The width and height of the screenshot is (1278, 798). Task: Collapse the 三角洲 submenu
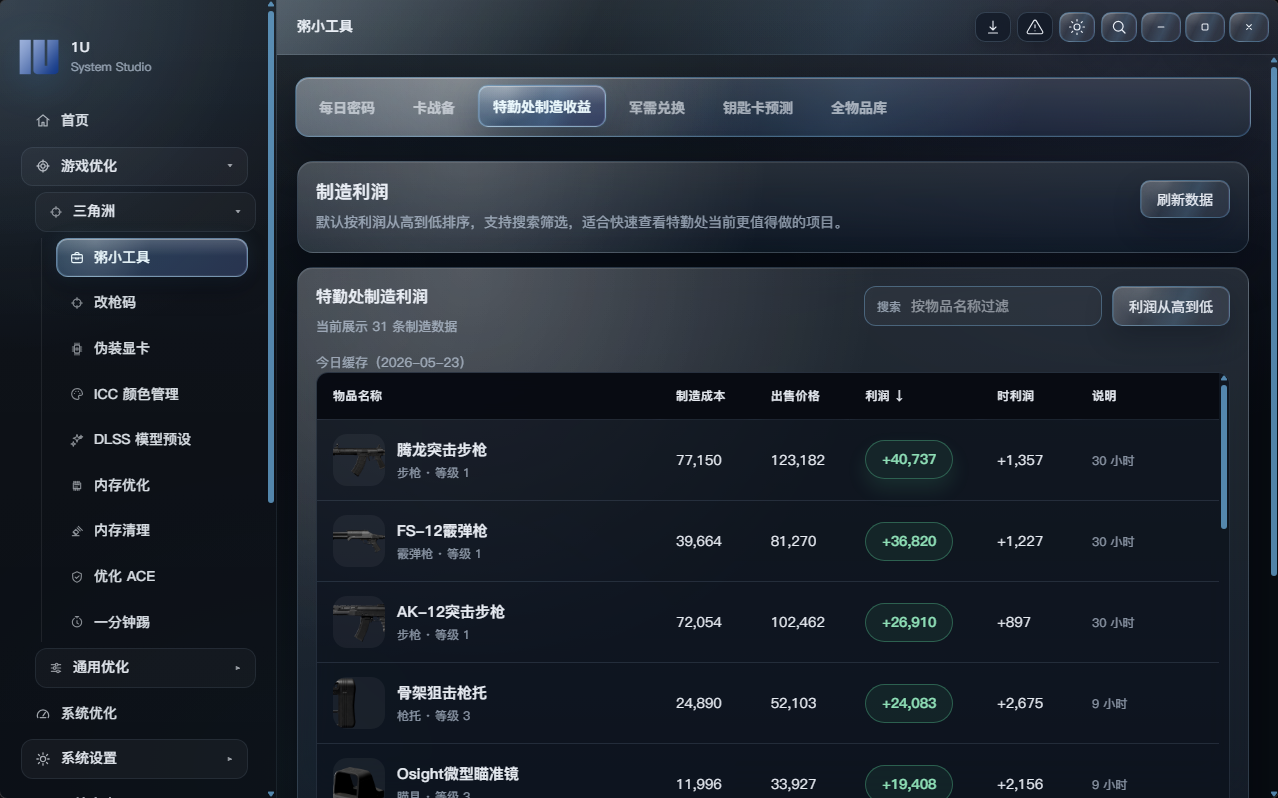point(145,211)
